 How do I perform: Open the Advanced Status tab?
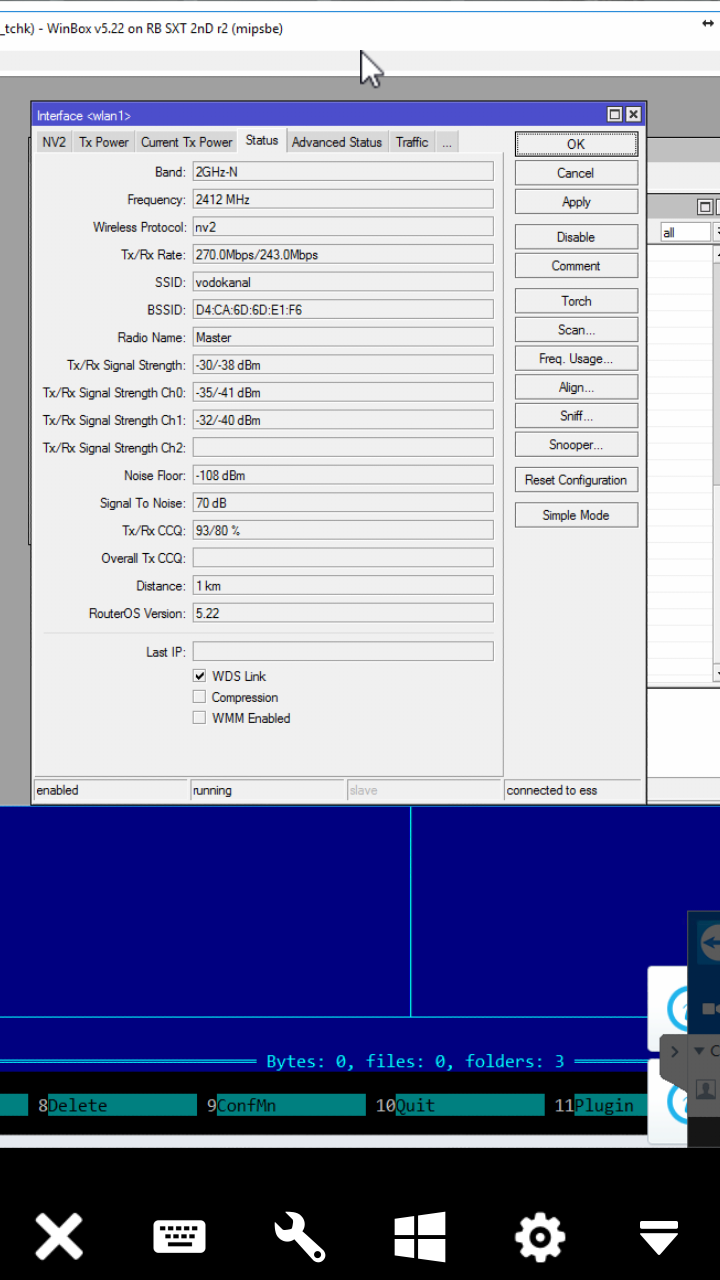(x=337, y=142)
